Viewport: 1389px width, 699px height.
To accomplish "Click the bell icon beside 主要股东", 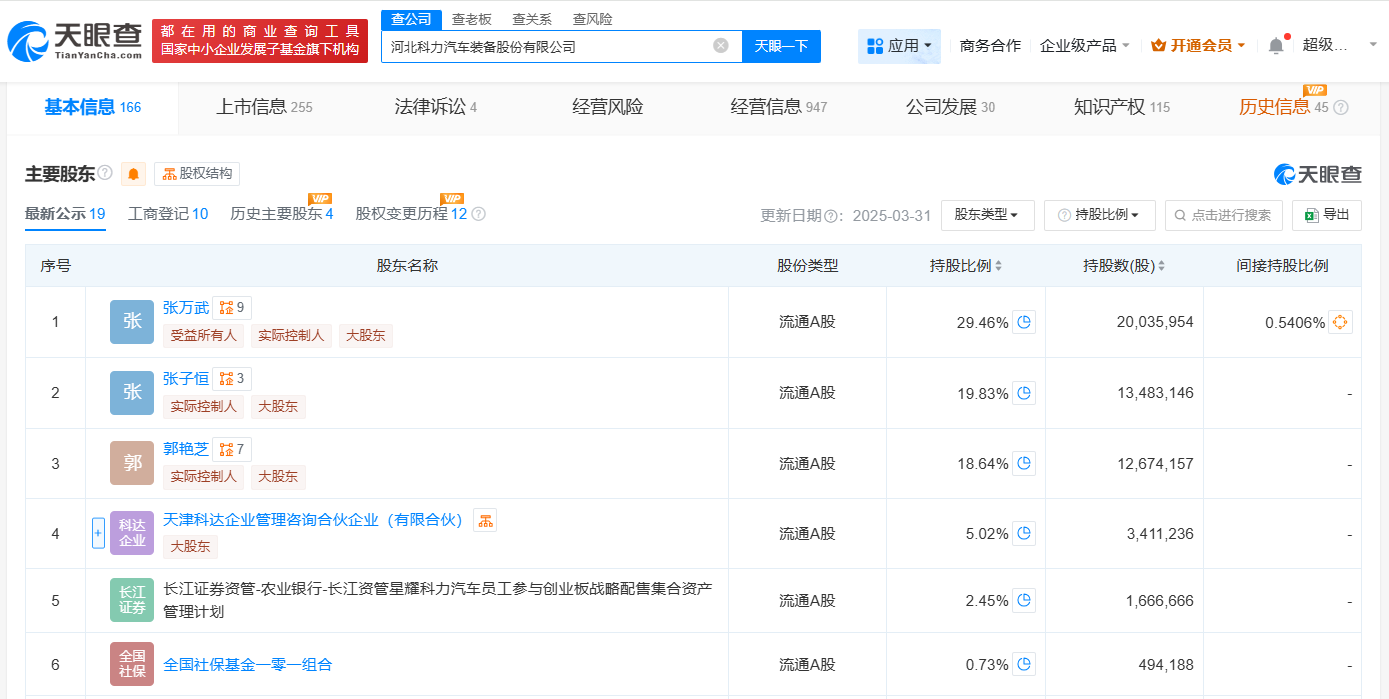I will (134, 173).
